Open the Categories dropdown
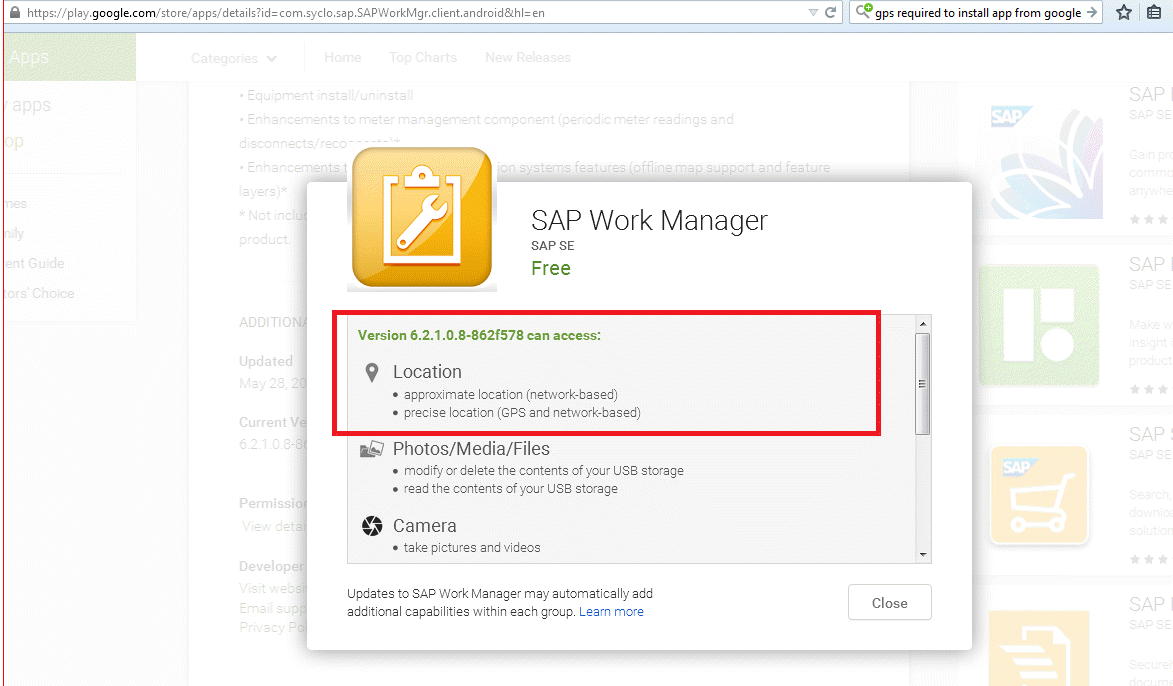1173x686 pixels. 233,58
